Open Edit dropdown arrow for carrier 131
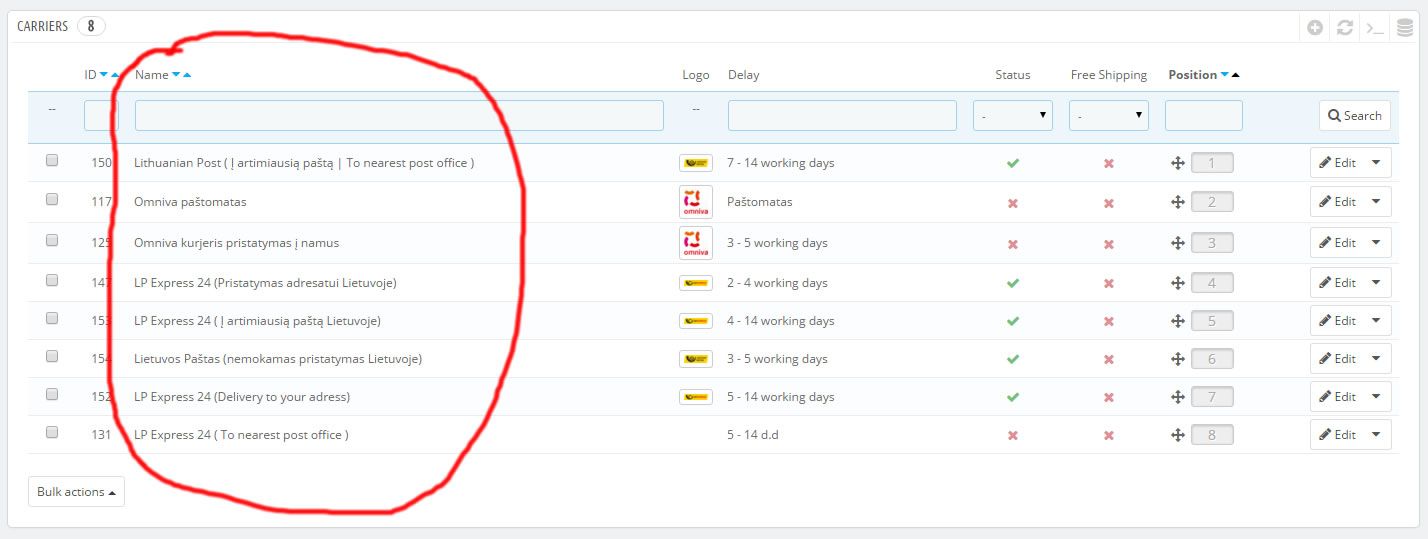The height and width of the screenshot is (539, 1428). [1378, 435]
